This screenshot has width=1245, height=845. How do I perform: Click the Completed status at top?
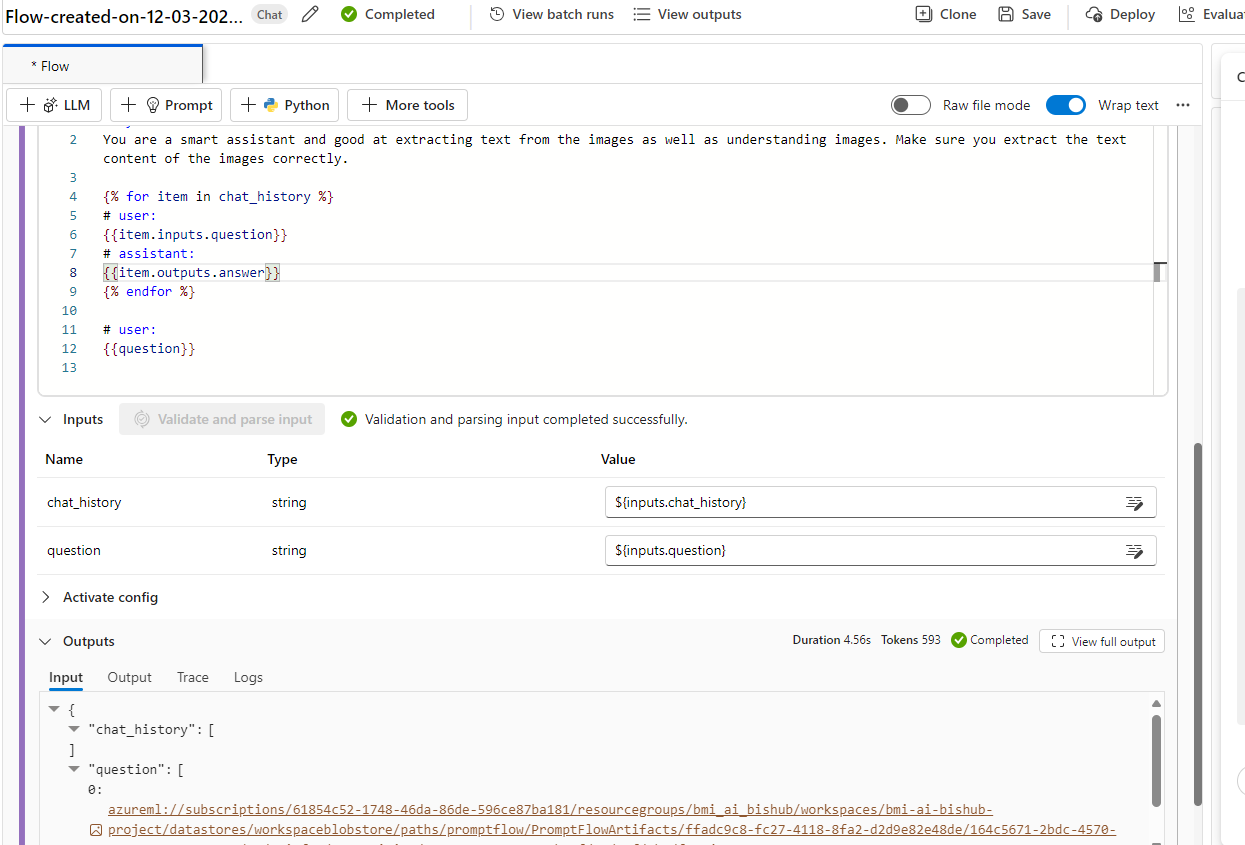[388, 14]
